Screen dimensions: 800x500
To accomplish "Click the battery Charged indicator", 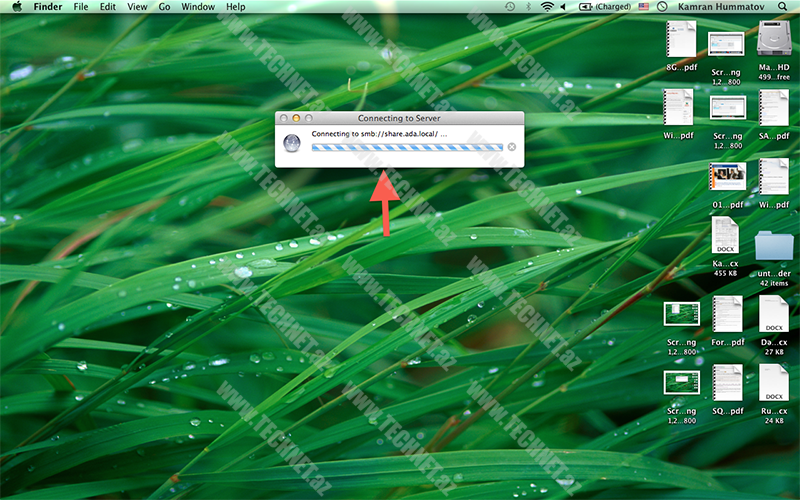I will coord(605,7).
